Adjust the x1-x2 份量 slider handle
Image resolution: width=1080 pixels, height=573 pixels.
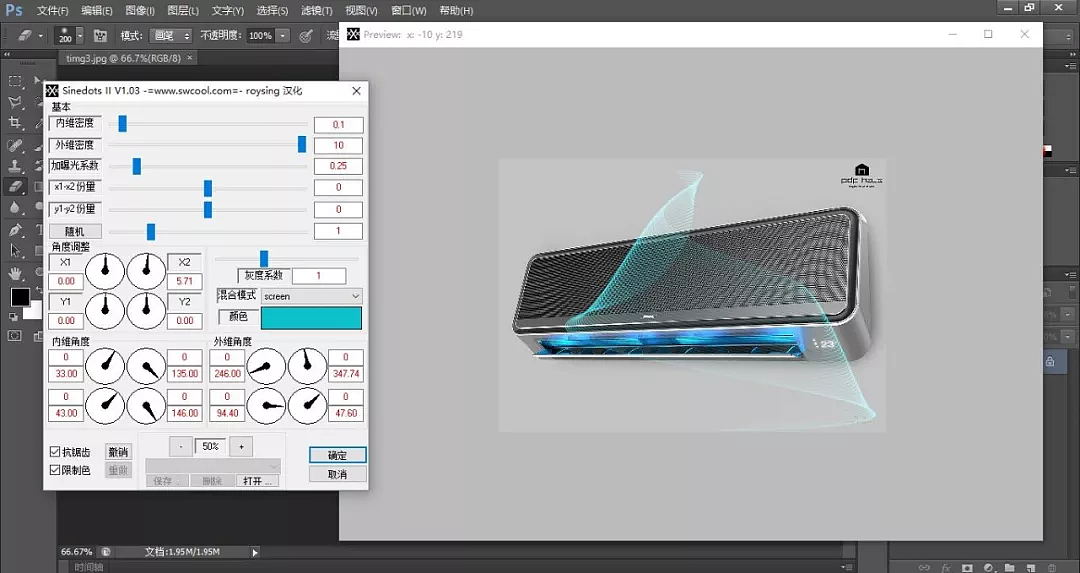[x=208, y=188]
